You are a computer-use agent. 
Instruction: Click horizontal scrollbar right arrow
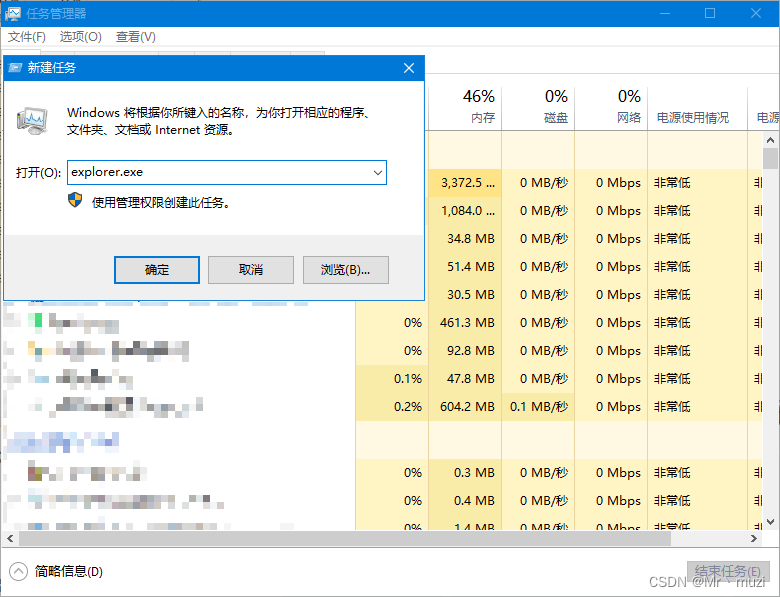[754, 538]
